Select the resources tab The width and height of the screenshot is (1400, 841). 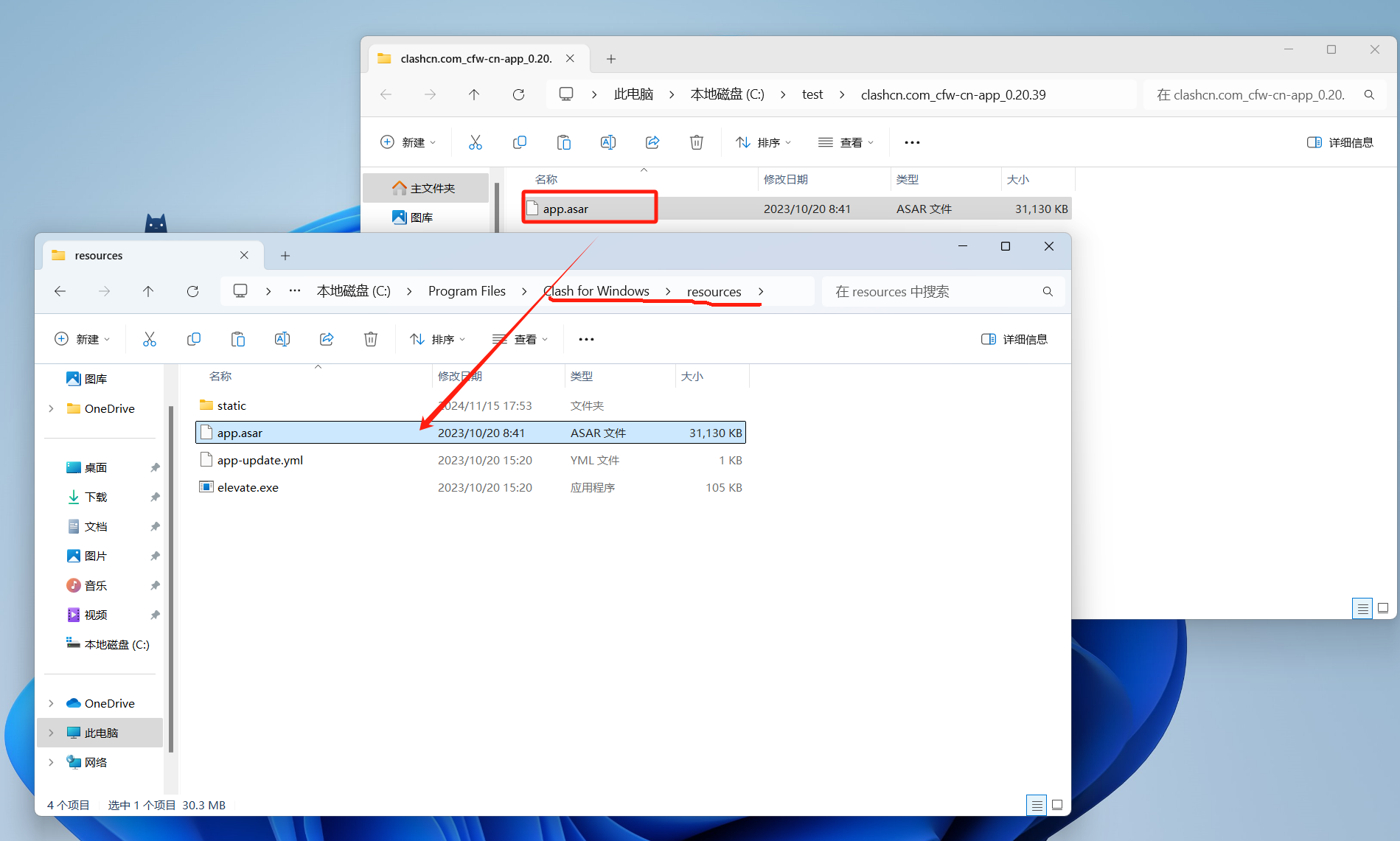coord(140,256)
